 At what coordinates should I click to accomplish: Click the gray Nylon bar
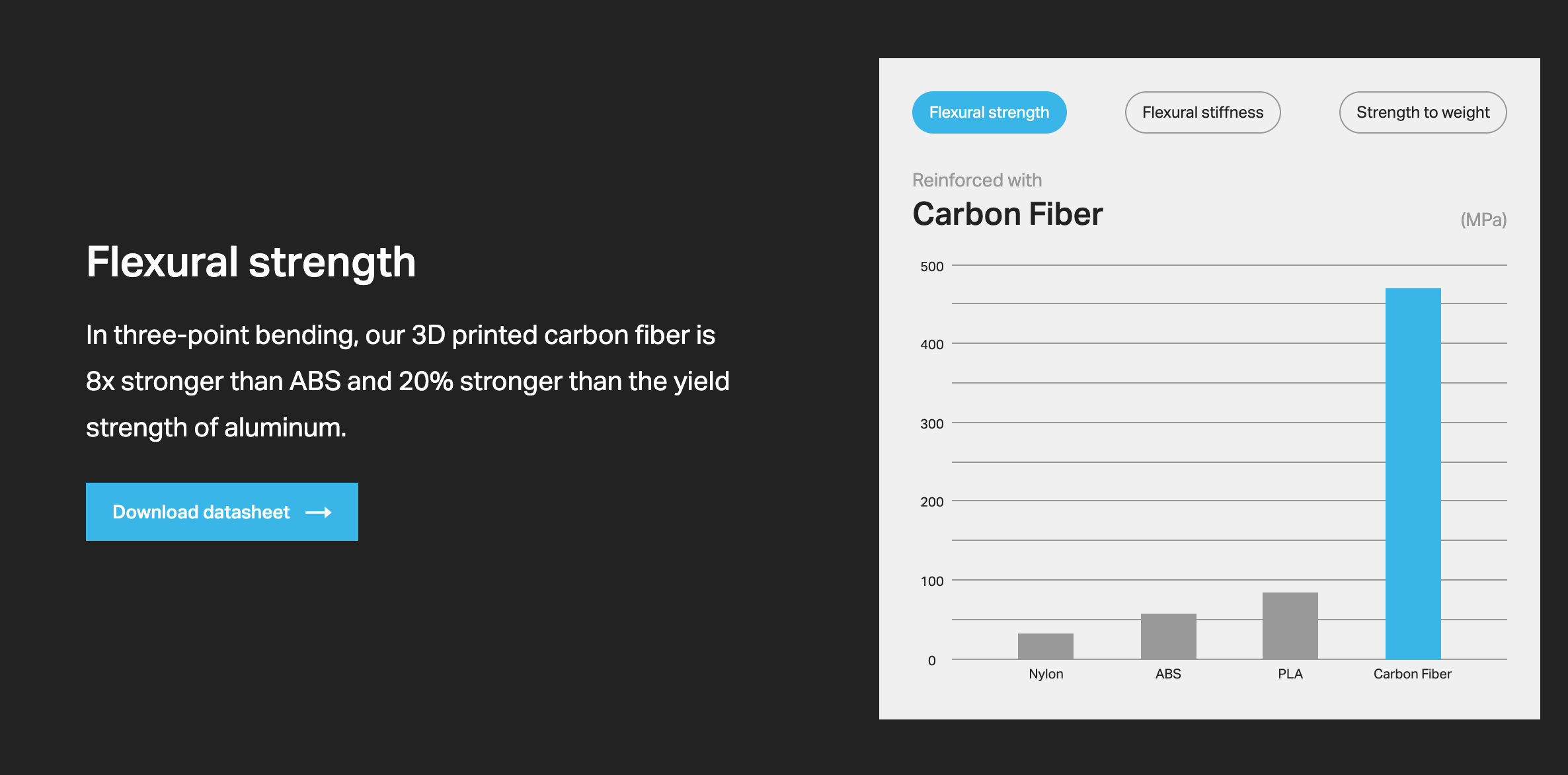pos(1046,646)
